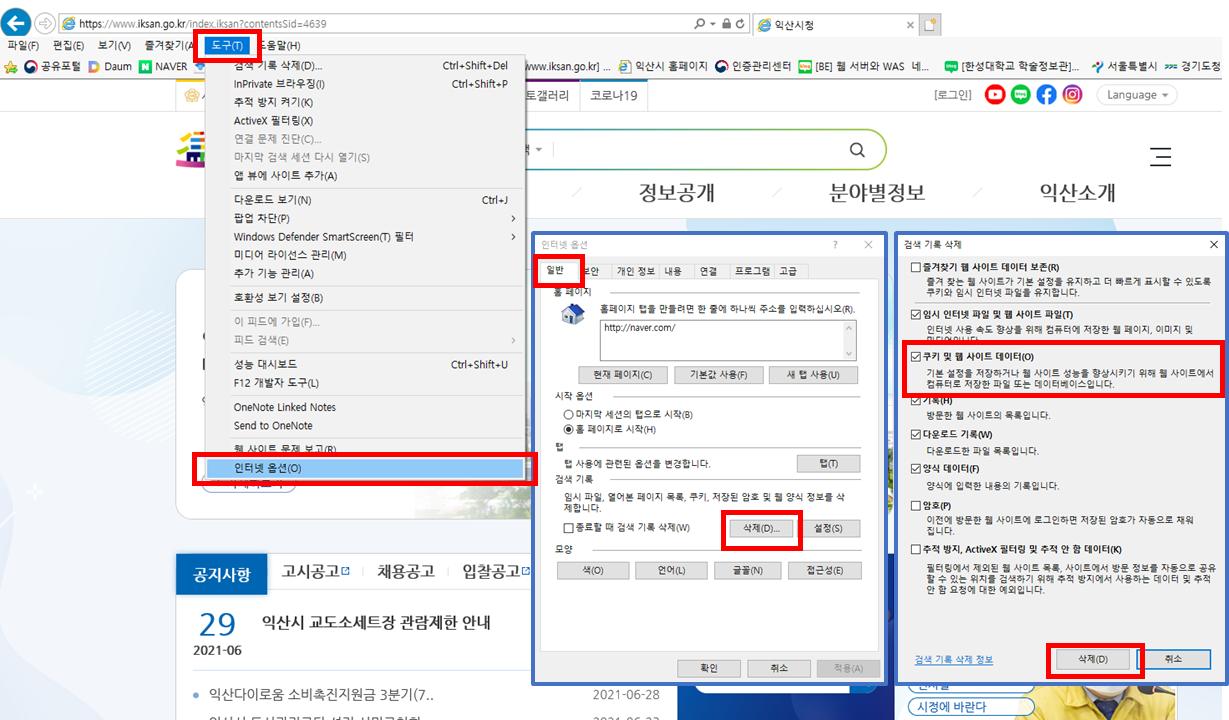This screenshot has height=720, width=1229.
Task: Switch to the 고급 tab in Internet Options
Action: click(788, 271)
